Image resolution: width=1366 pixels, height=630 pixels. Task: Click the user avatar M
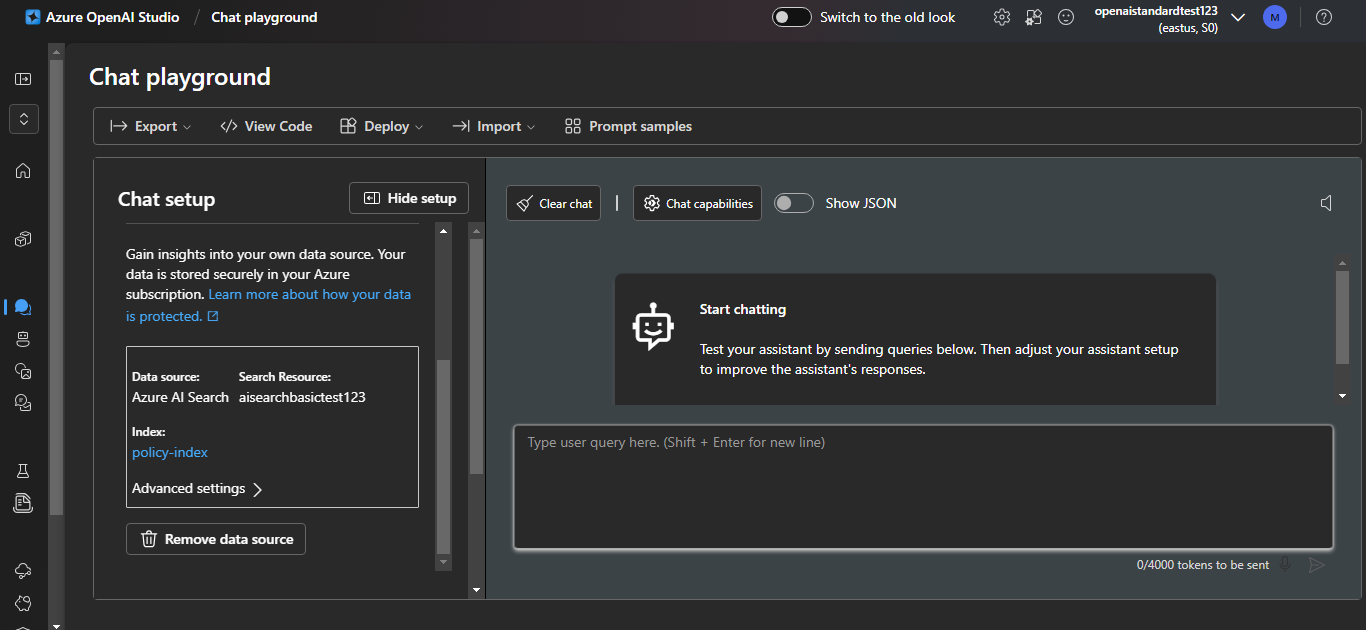point(1274,17)
